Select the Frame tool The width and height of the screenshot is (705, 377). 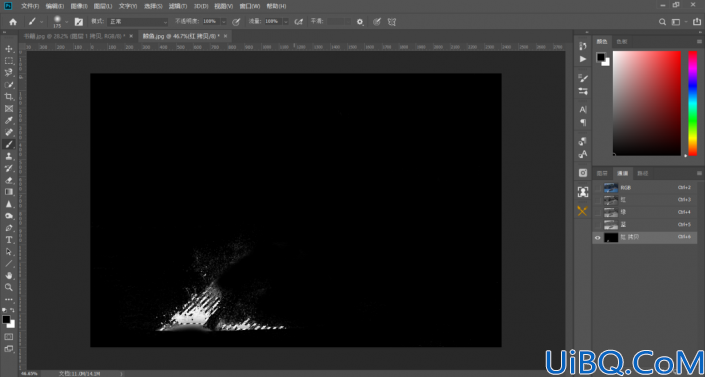pos(9,108)
